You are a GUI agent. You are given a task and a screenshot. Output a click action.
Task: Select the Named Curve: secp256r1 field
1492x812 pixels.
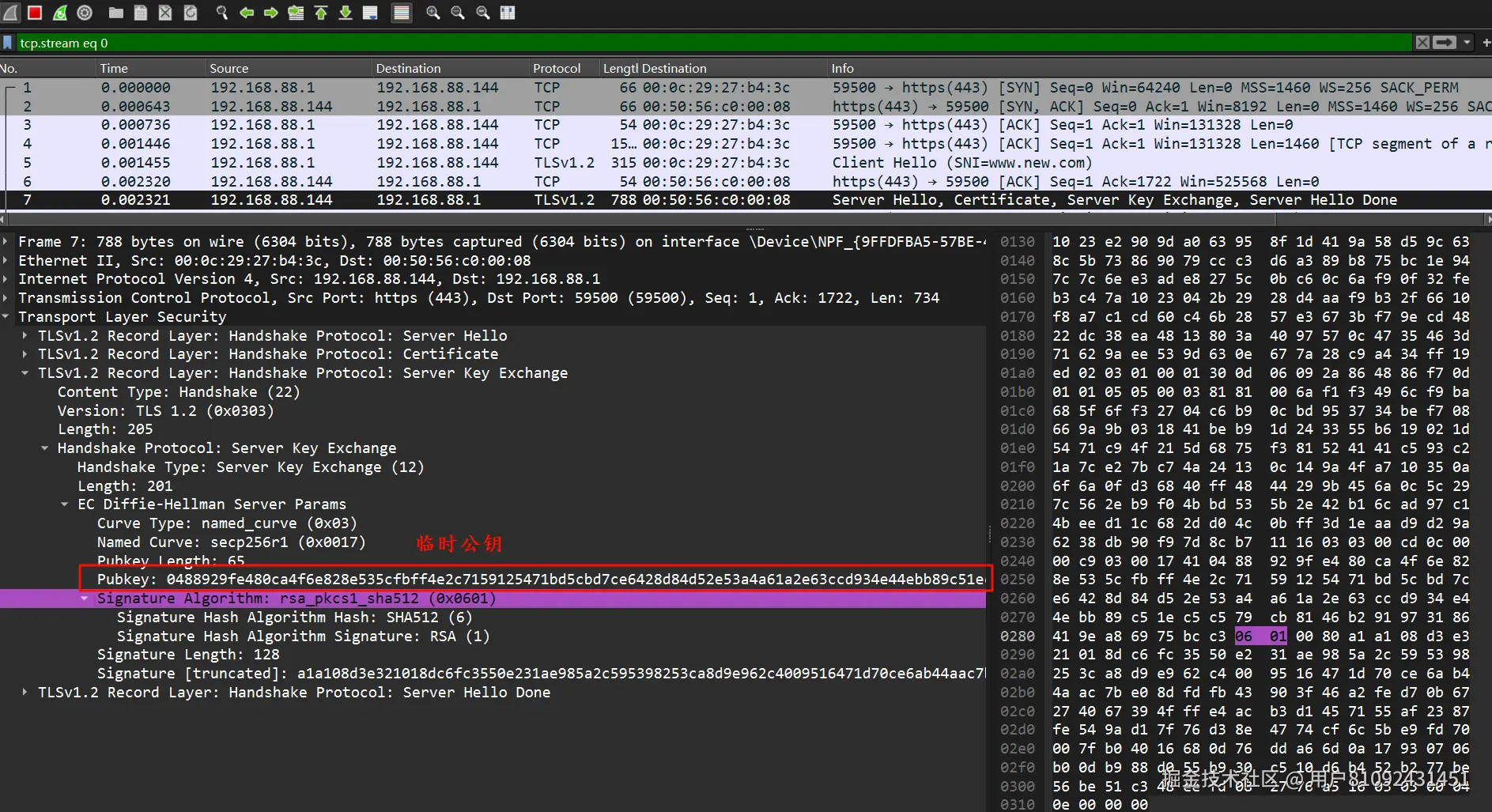[x=231, y=542]
